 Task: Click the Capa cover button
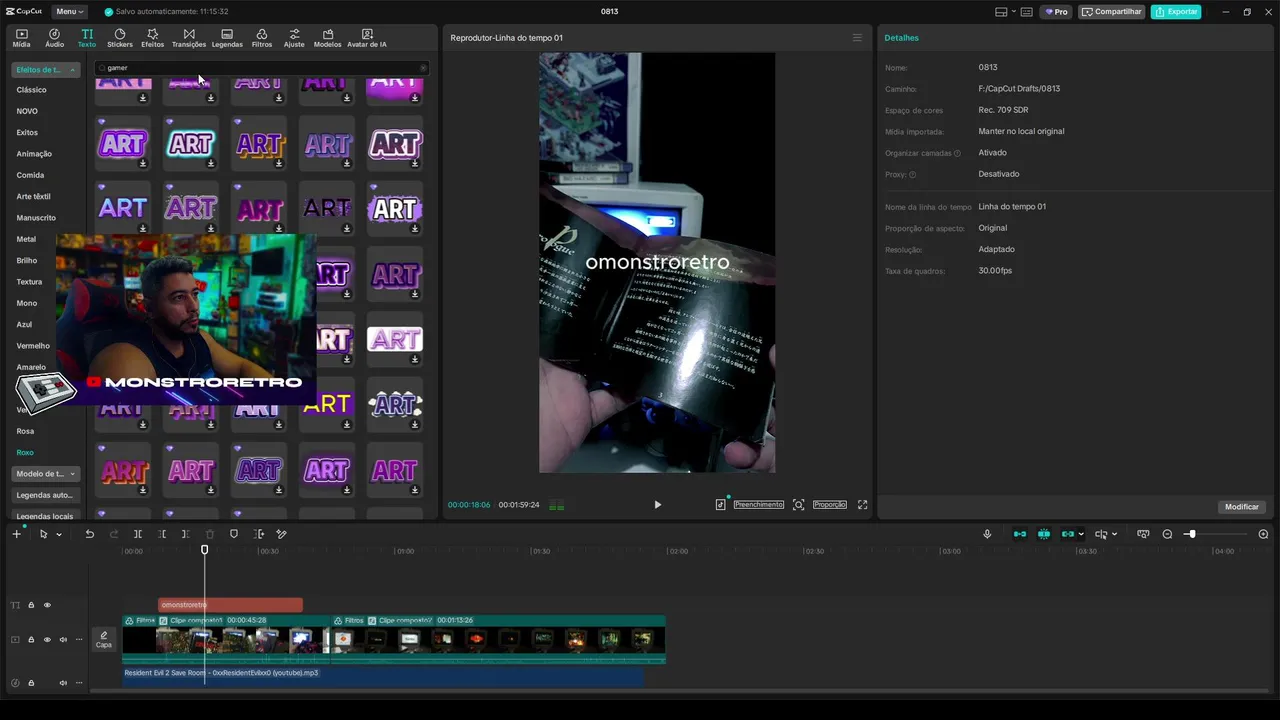(x=104, y=640)
